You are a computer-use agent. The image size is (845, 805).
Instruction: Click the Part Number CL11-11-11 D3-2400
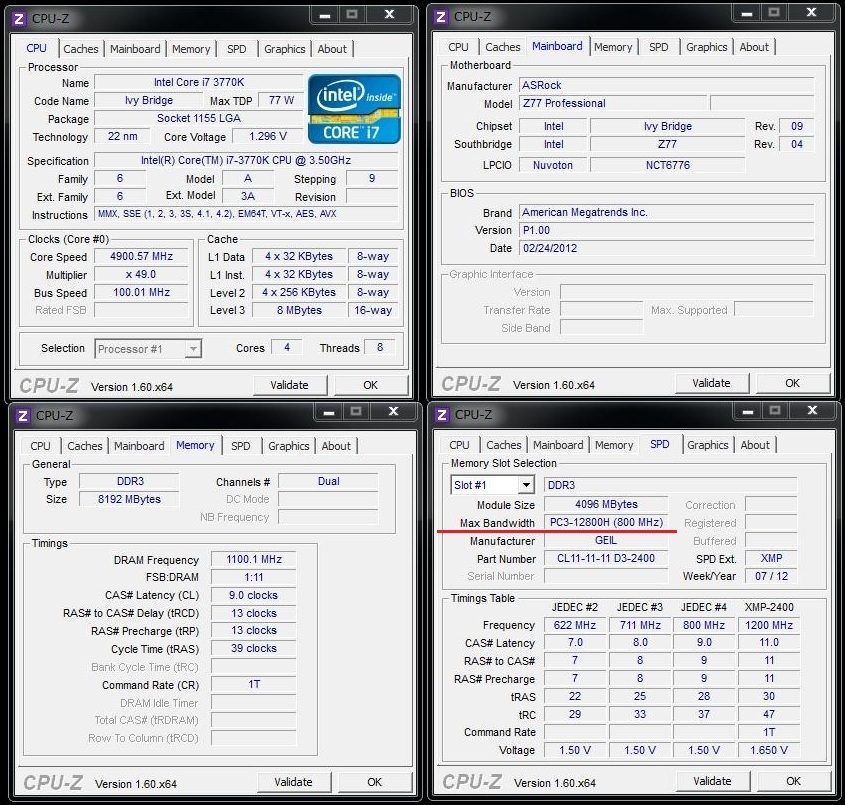click(606, 558)
